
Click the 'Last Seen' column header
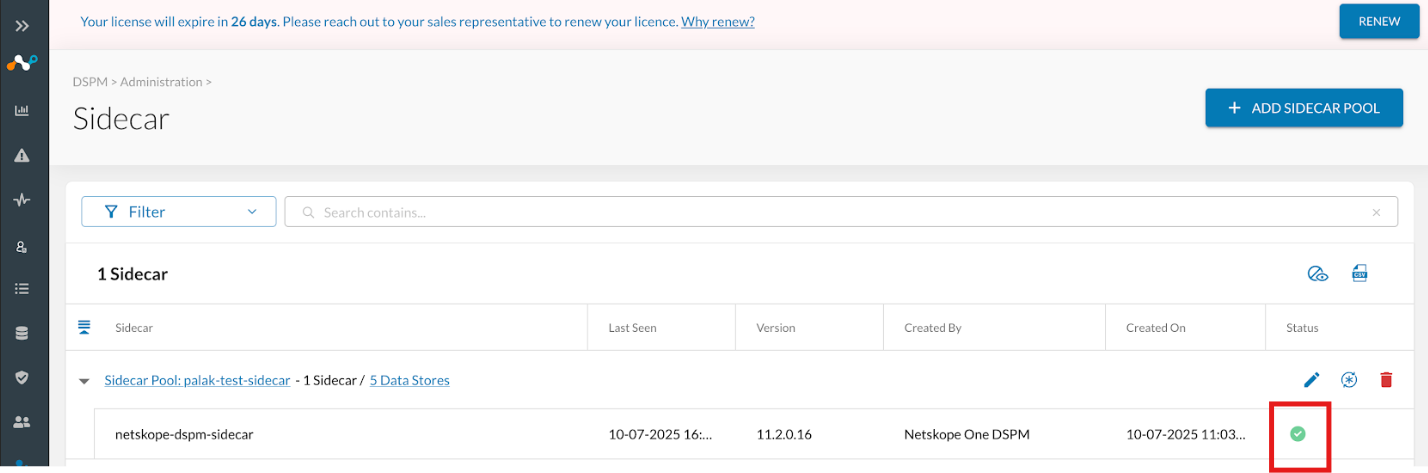pyautogui.click(x=632, y=328)
